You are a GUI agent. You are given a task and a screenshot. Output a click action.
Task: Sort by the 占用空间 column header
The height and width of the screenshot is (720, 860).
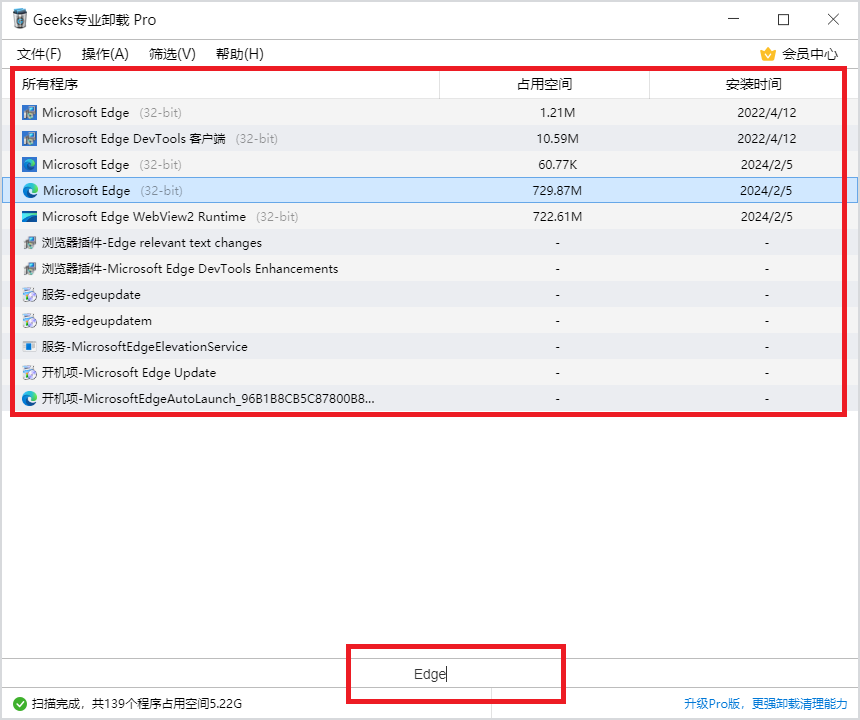[x=545, y=84]
